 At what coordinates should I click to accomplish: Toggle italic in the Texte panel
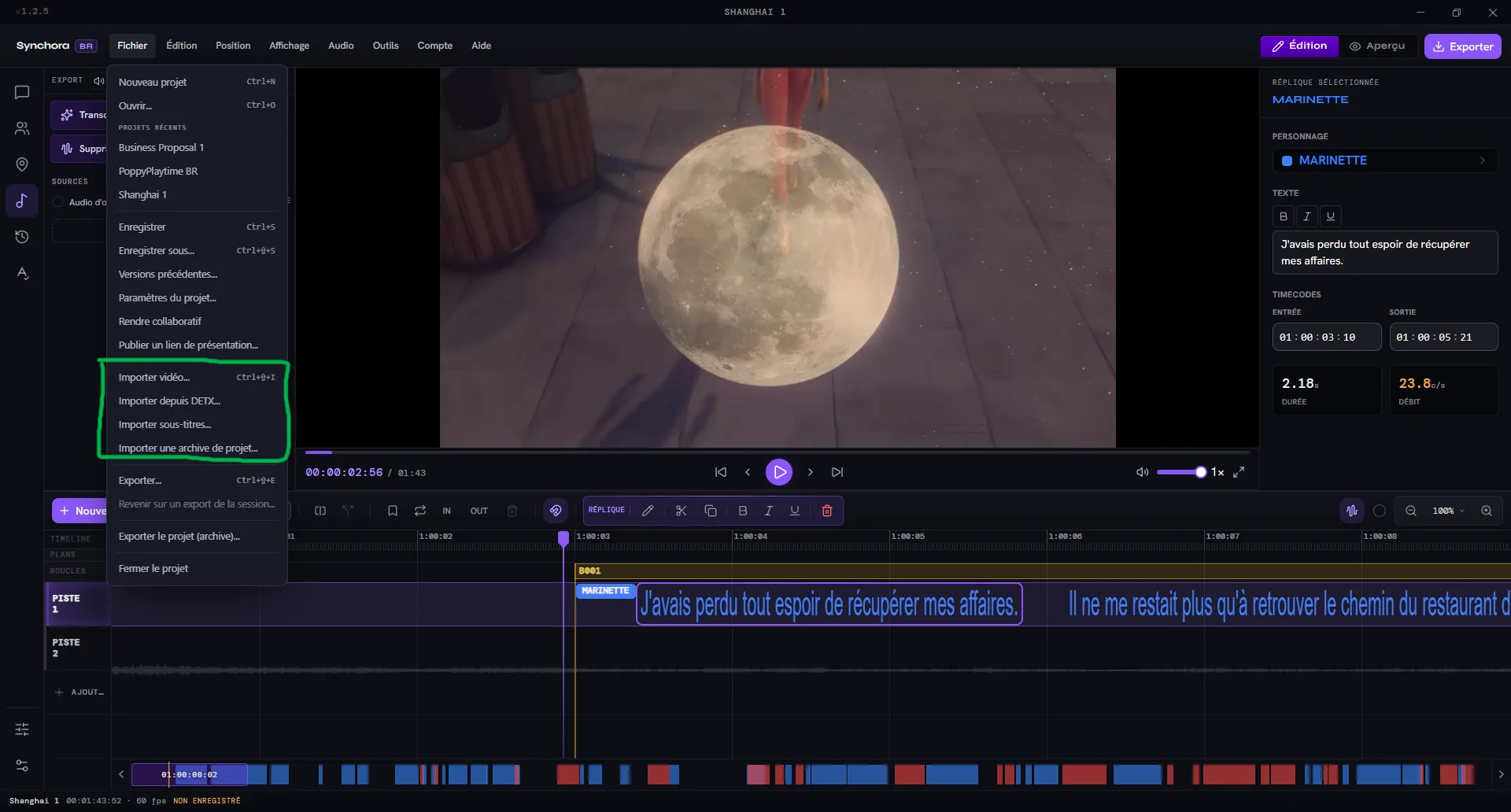coord(1307,216)
